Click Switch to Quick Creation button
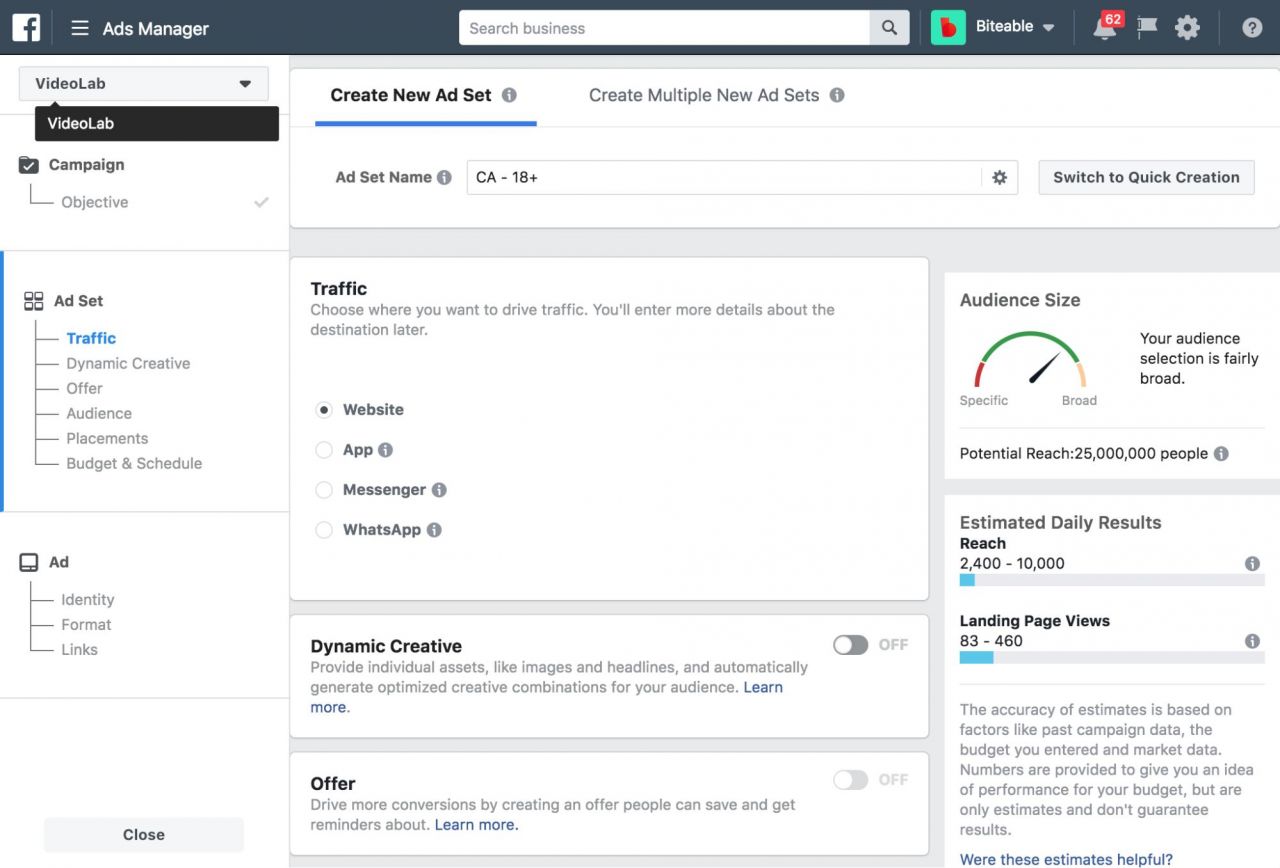Viewport: 1280px width, 868px height. click(x=1146, y=177)
